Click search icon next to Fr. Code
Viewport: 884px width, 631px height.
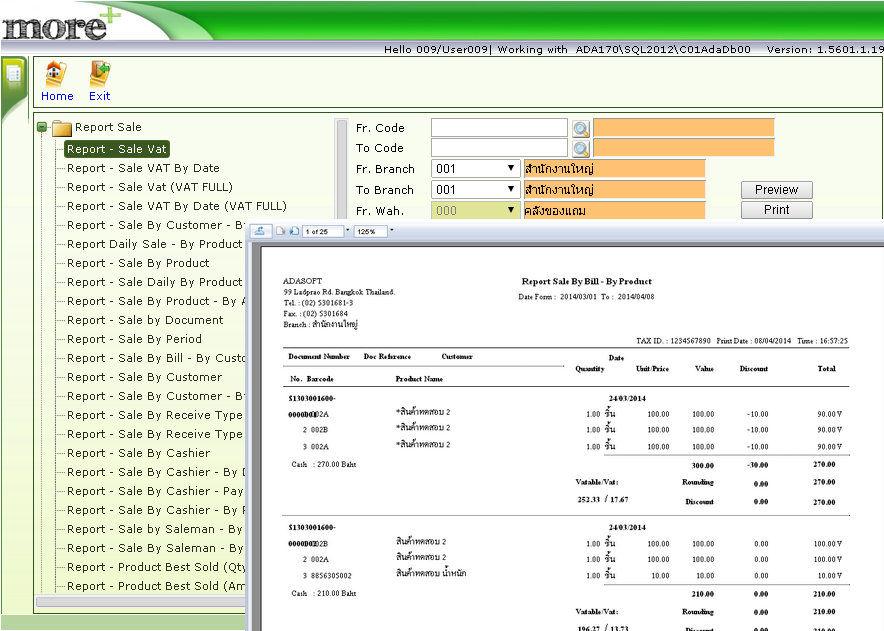(x=581, y=128)
